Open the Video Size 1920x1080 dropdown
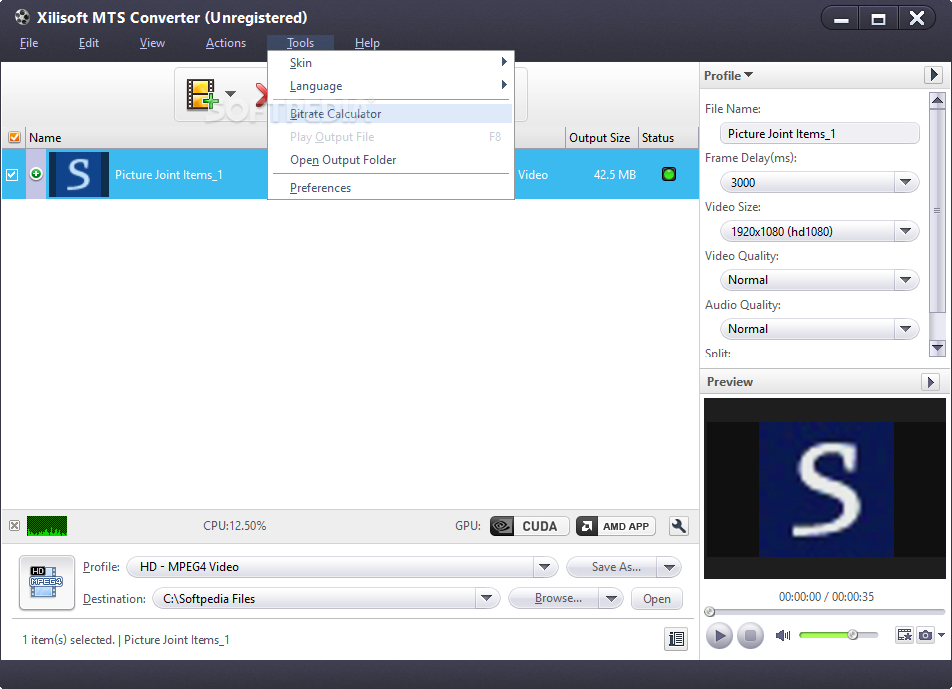Viewport: 952px width, 689px height. point(905,231)
